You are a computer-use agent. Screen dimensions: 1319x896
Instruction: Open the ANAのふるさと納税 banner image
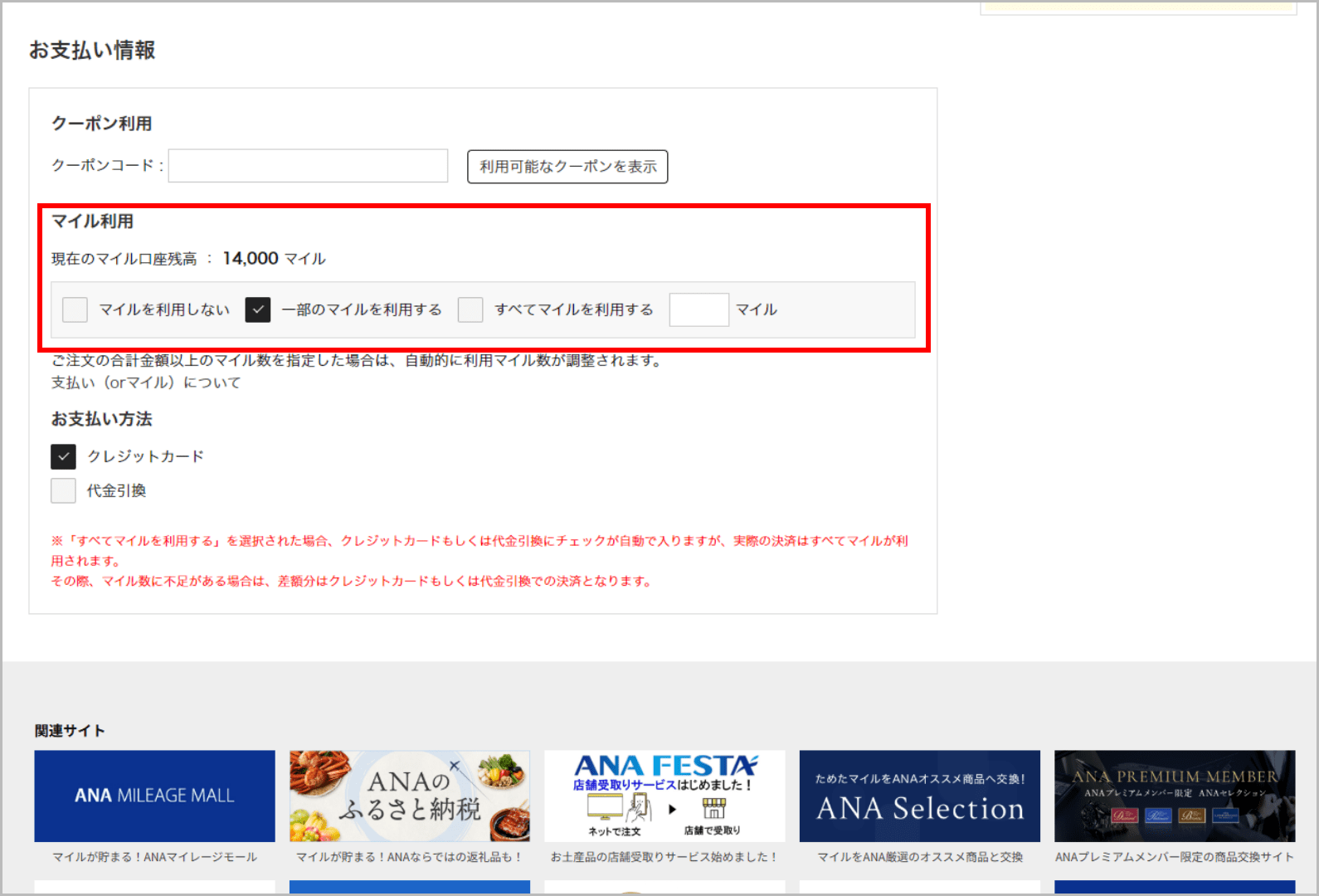point(410,796)
